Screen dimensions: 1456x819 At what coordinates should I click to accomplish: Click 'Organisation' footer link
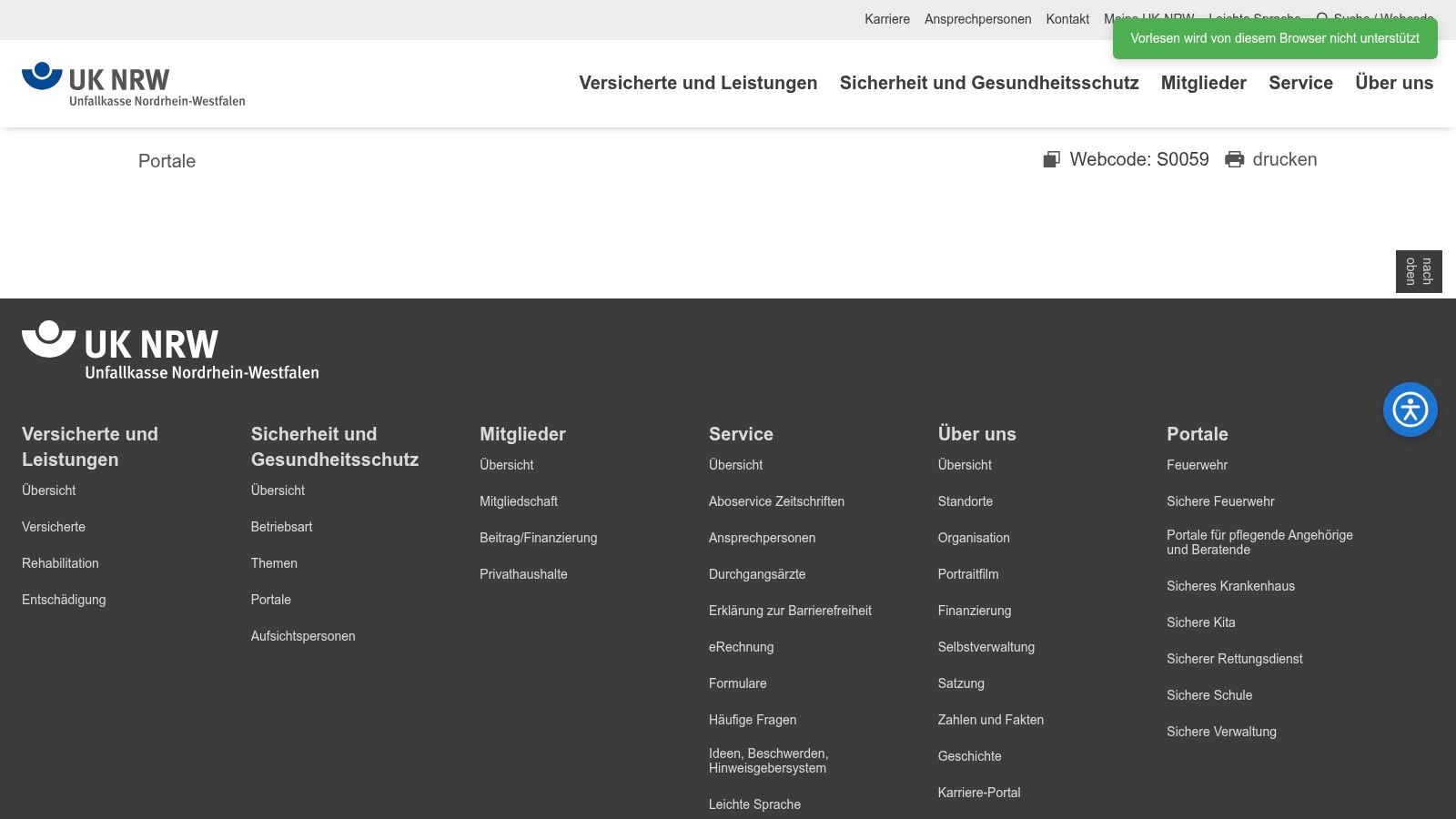pos(974,538)
